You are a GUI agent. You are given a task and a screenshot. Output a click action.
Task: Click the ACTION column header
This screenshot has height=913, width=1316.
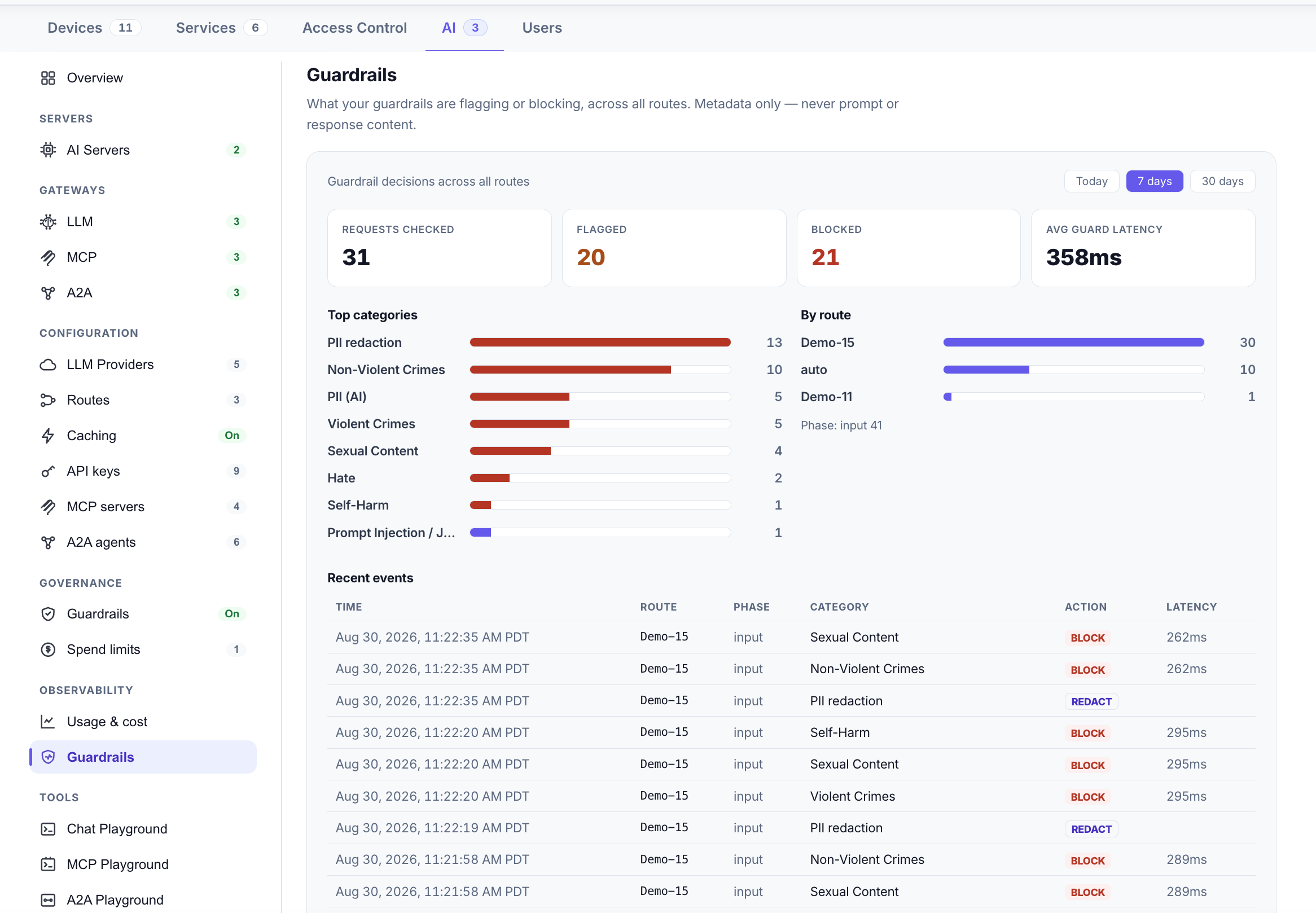1086,607
